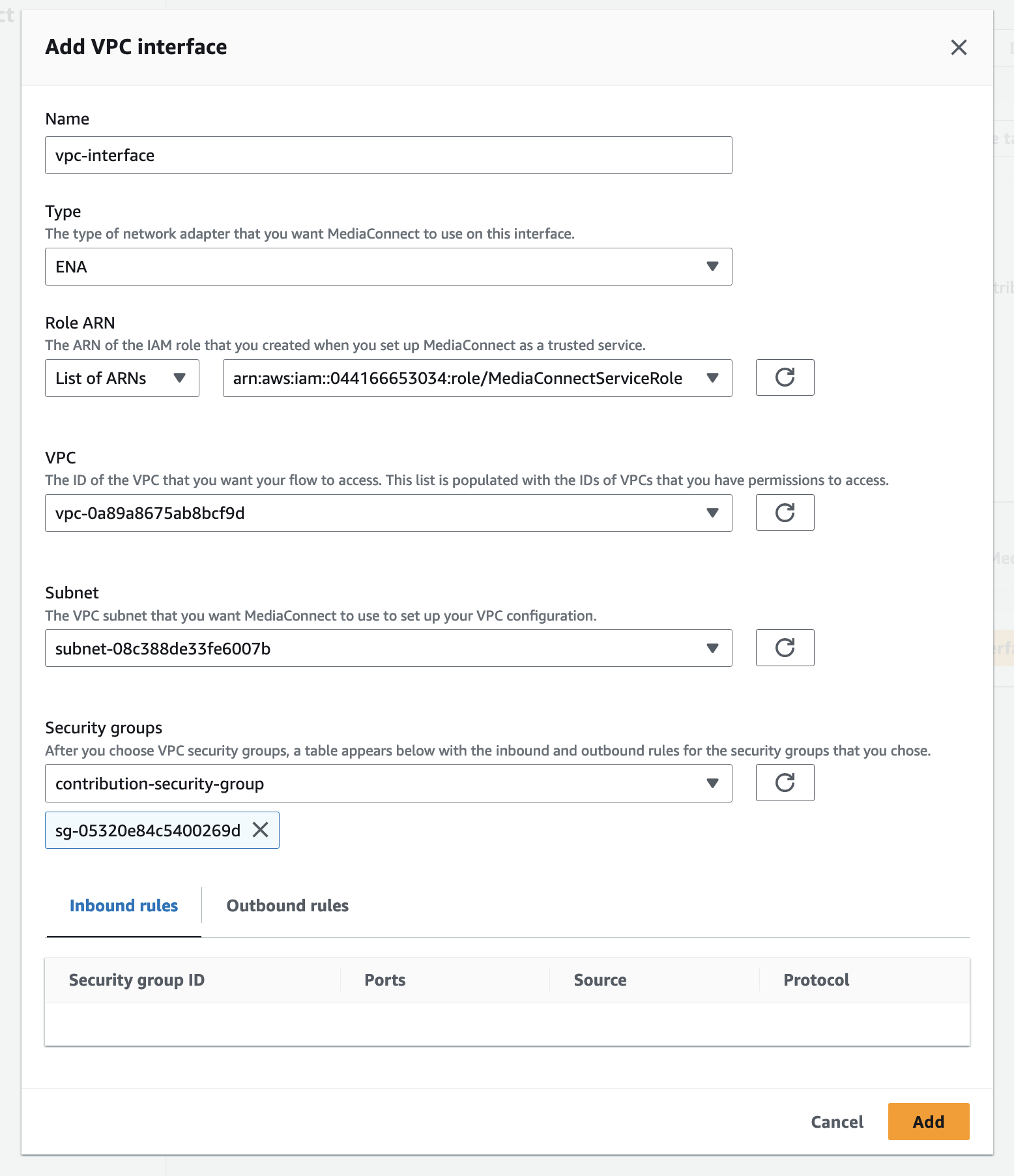
Task: Cancel adding the VPC interface
Action: pos(837,1121)
